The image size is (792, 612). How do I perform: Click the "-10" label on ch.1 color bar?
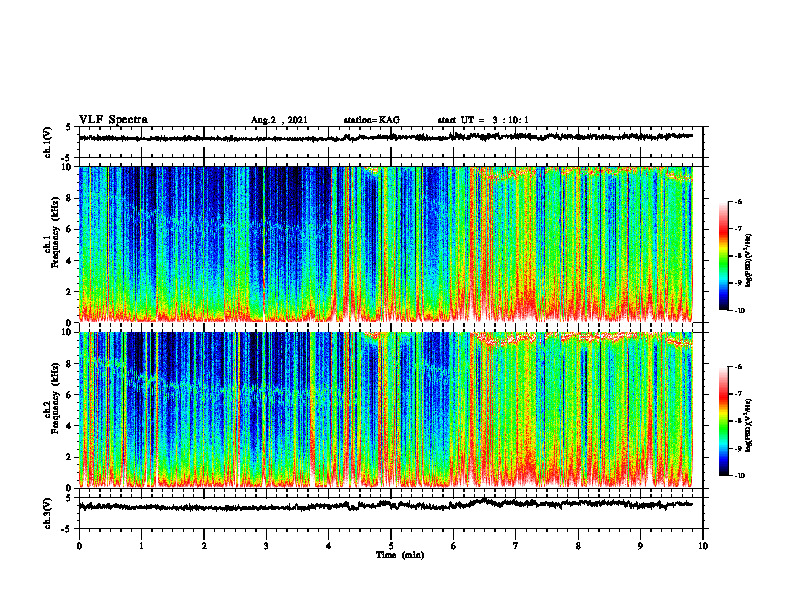pos(739,311)
